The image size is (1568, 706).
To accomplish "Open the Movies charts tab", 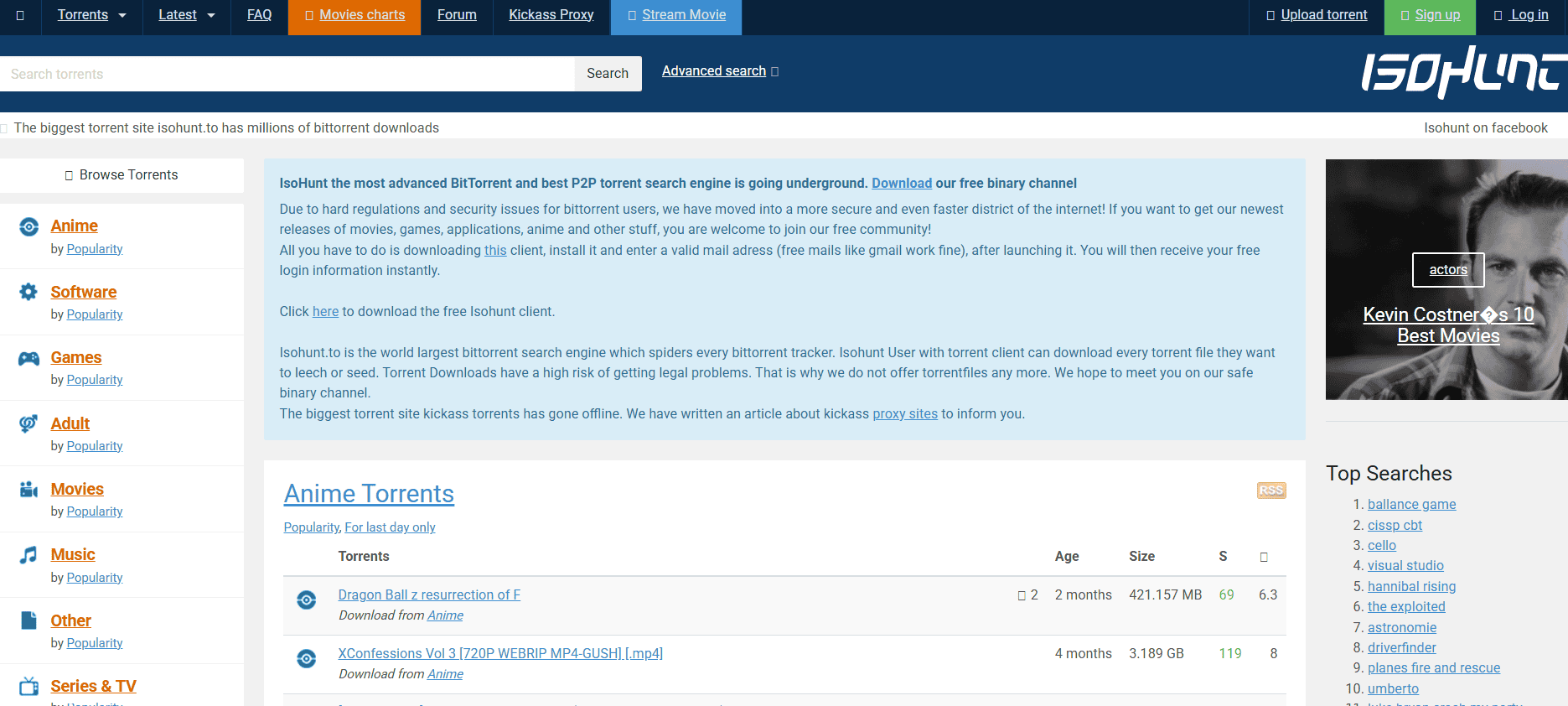I will coord(354,15).
